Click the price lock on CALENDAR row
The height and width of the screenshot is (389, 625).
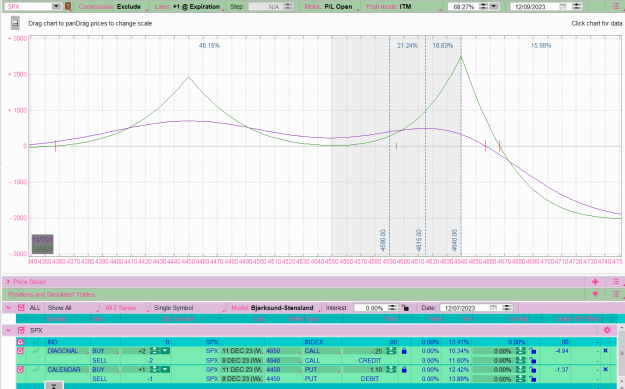pyautogui.click(x=404, y=370)
